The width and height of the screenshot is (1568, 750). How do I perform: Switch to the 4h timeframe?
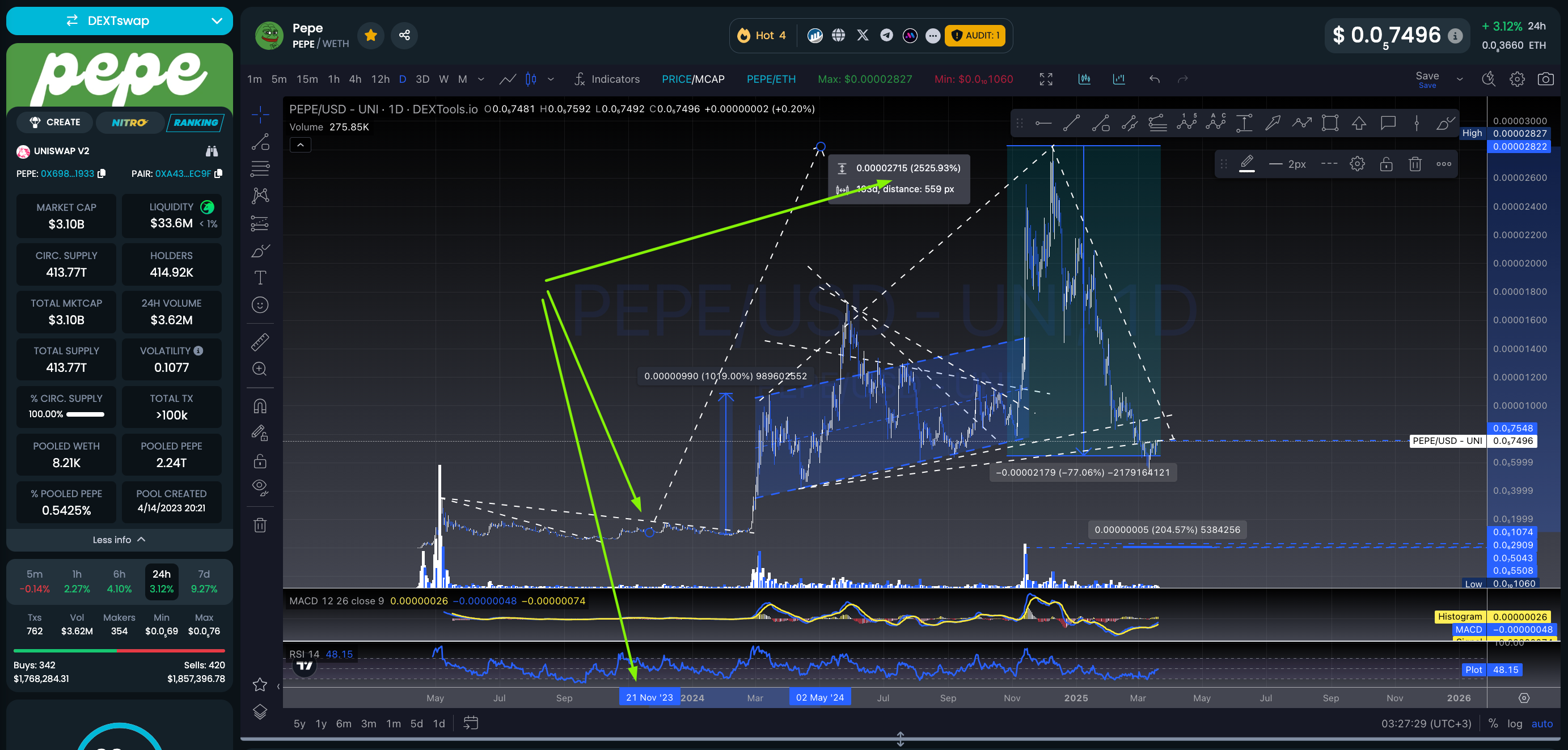355,79
